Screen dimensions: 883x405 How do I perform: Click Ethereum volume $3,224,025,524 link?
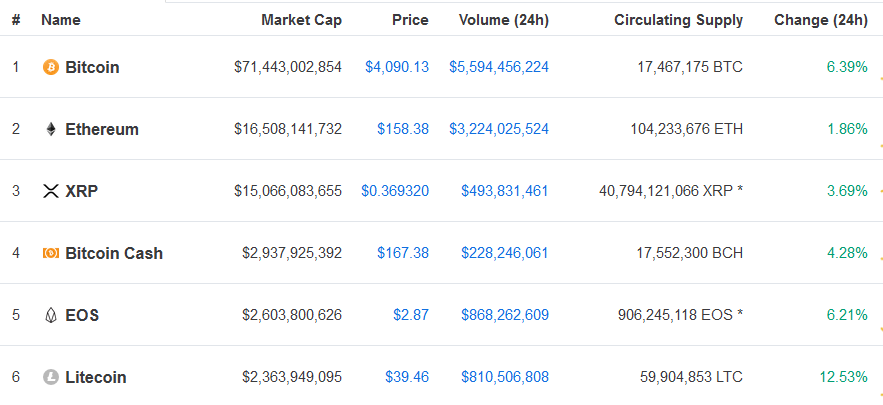click(499, 130)
